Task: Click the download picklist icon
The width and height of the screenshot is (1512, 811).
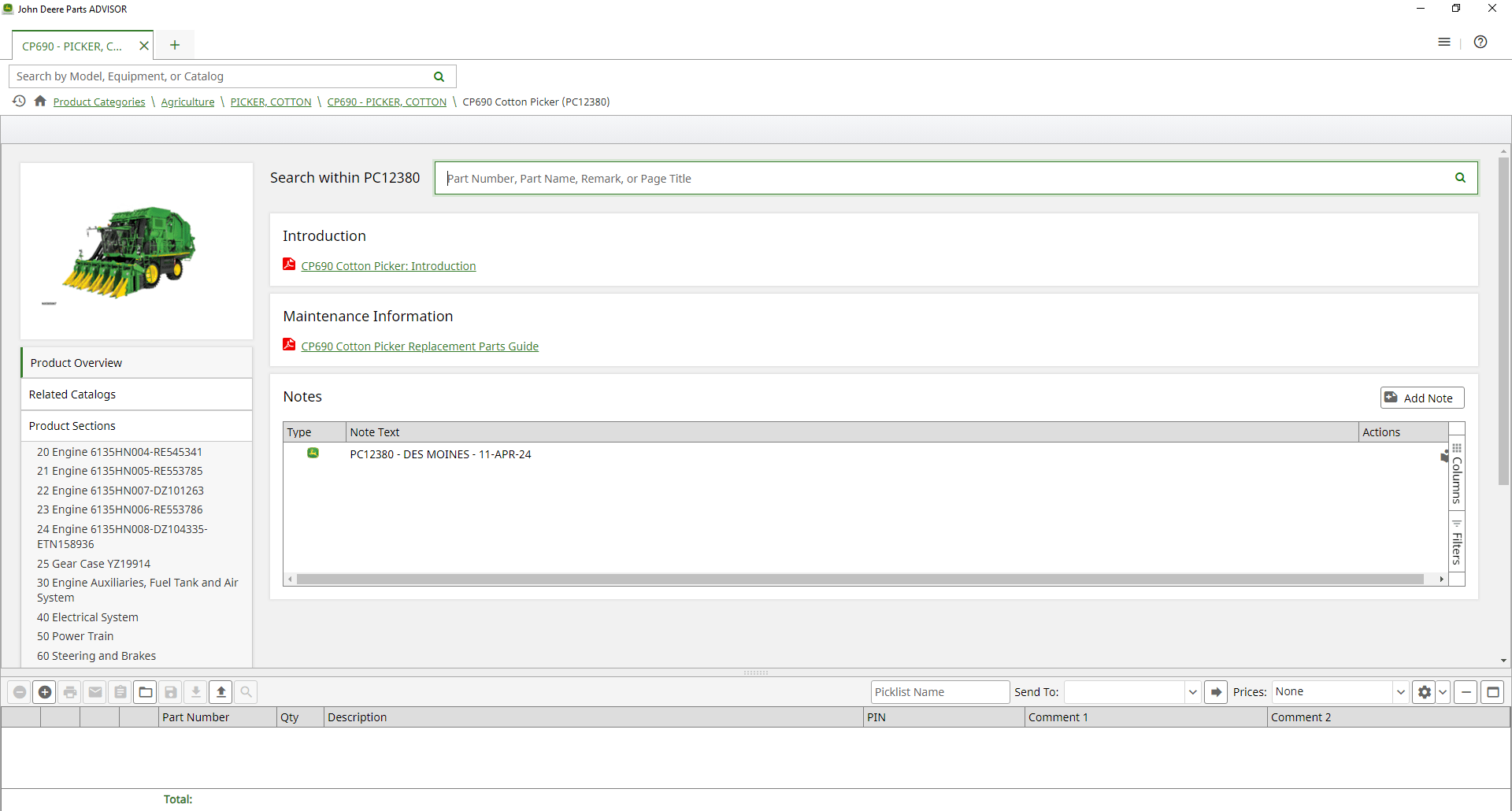Action: click(x=196, y=692)
